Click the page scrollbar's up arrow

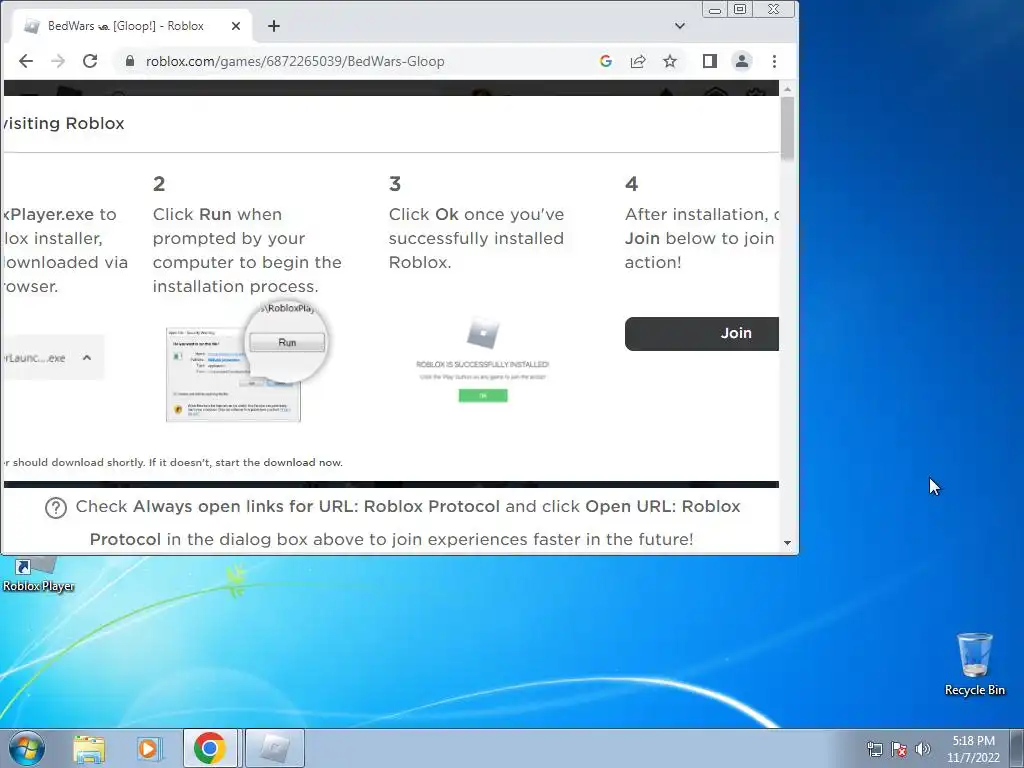tap(787, 89)
